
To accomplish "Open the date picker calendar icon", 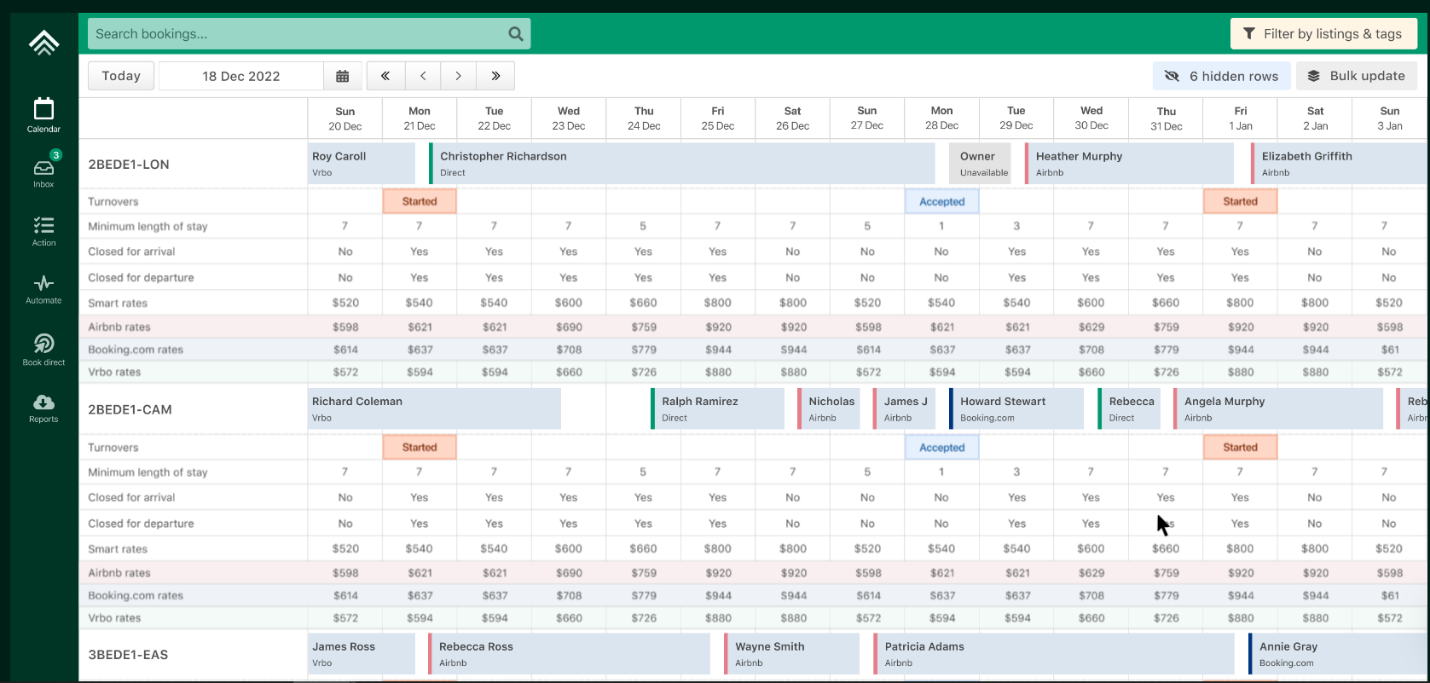I will point(342,76).
